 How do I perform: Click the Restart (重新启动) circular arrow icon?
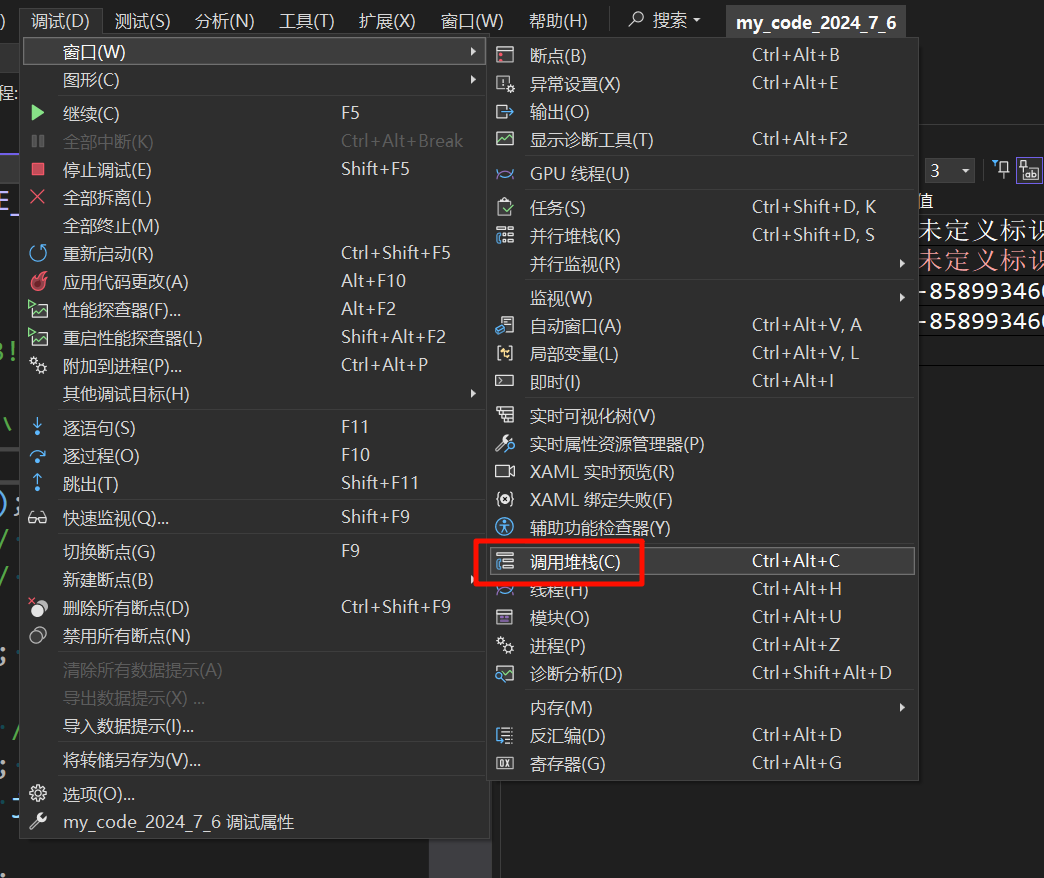point(38,254)
